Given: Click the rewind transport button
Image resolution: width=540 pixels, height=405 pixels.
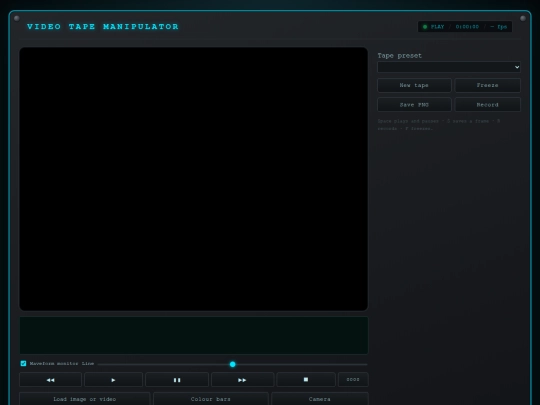Looking at the screenshot, I should point(51,380).
